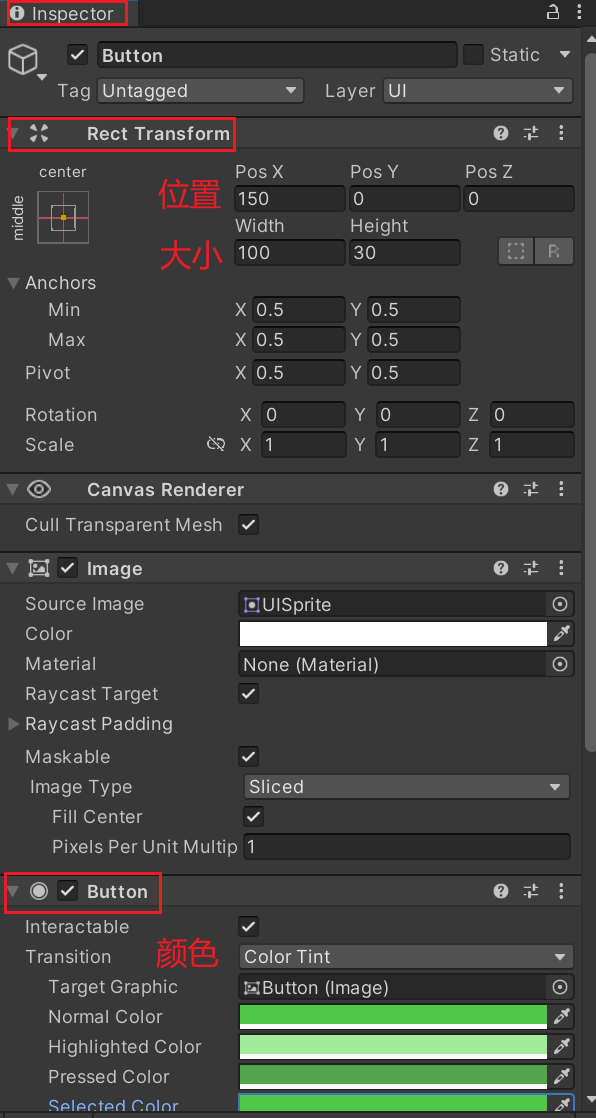Disable the Button component checkbox
This screenshot has height=1118, width=596.
click(68, 891)
